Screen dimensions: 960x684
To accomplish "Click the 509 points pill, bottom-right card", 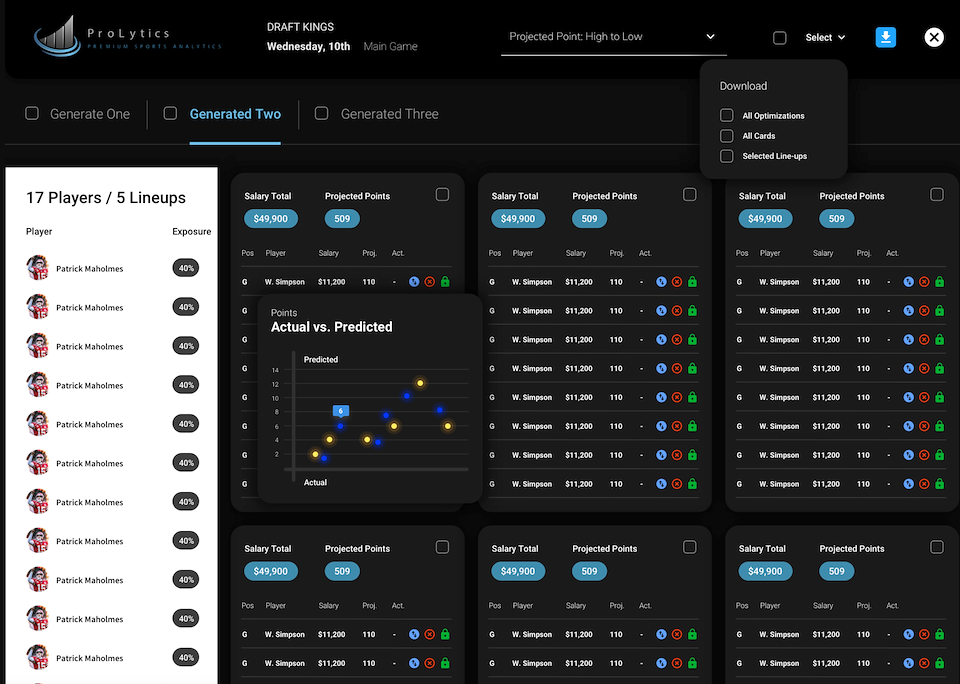I will (836, 571).
